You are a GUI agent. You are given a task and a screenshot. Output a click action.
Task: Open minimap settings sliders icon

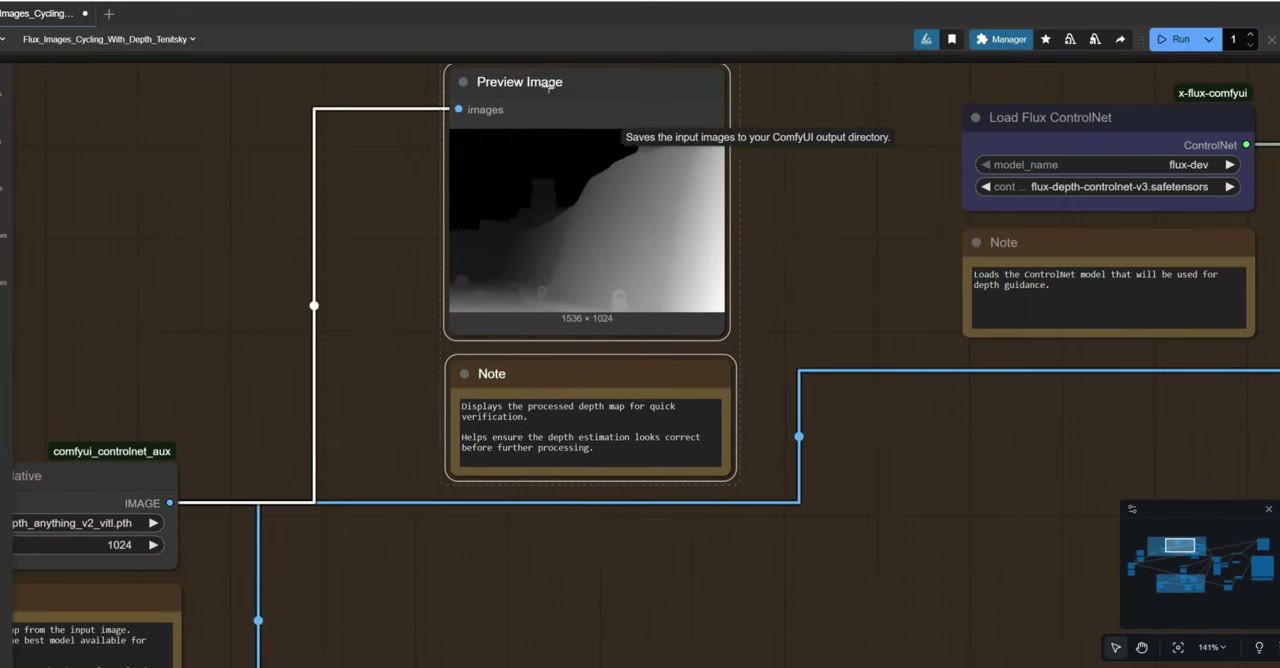point(1132,509)
